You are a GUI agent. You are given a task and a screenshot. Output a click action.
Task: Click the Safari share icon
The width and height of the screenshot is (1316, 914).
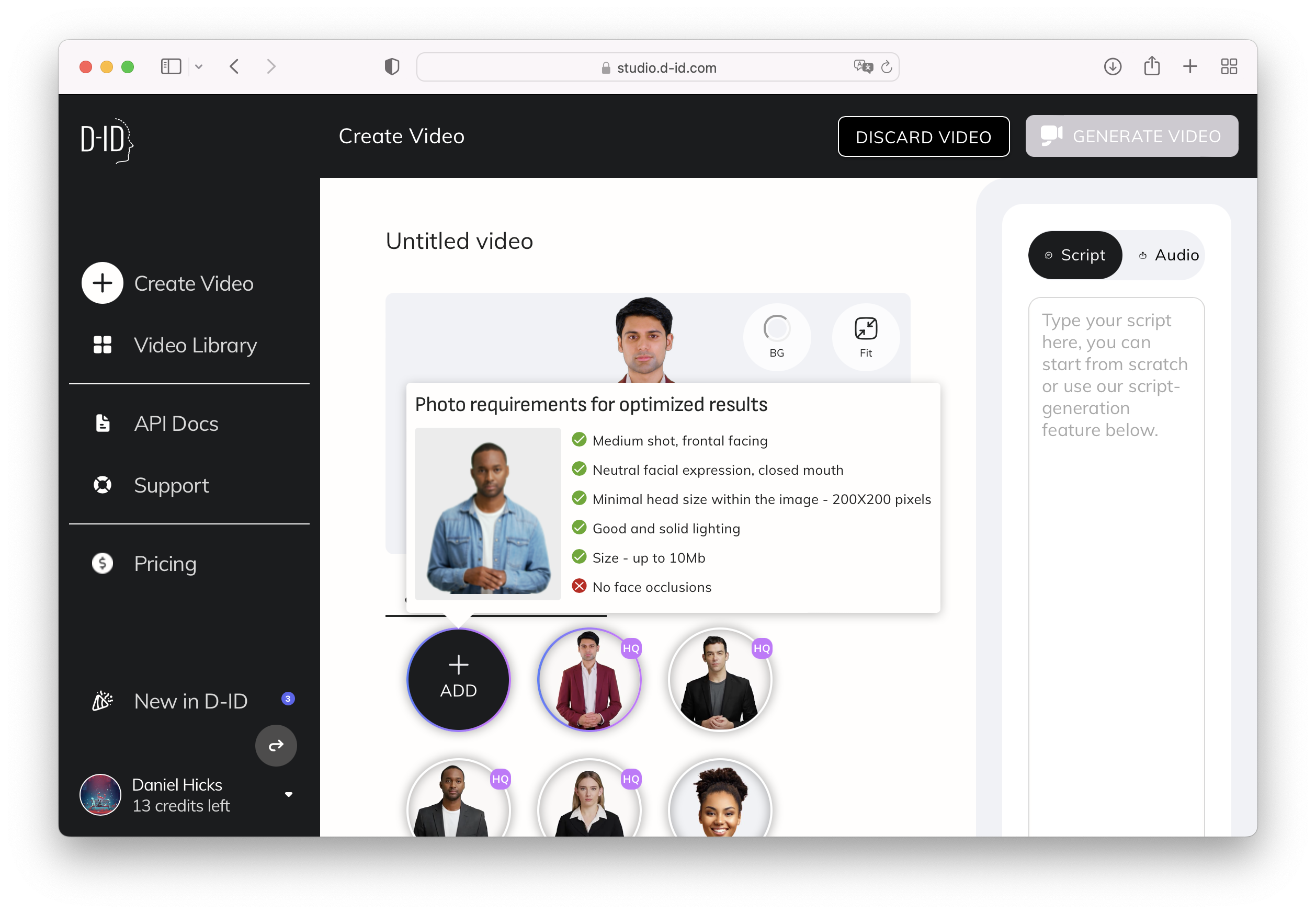[1151, 66]
